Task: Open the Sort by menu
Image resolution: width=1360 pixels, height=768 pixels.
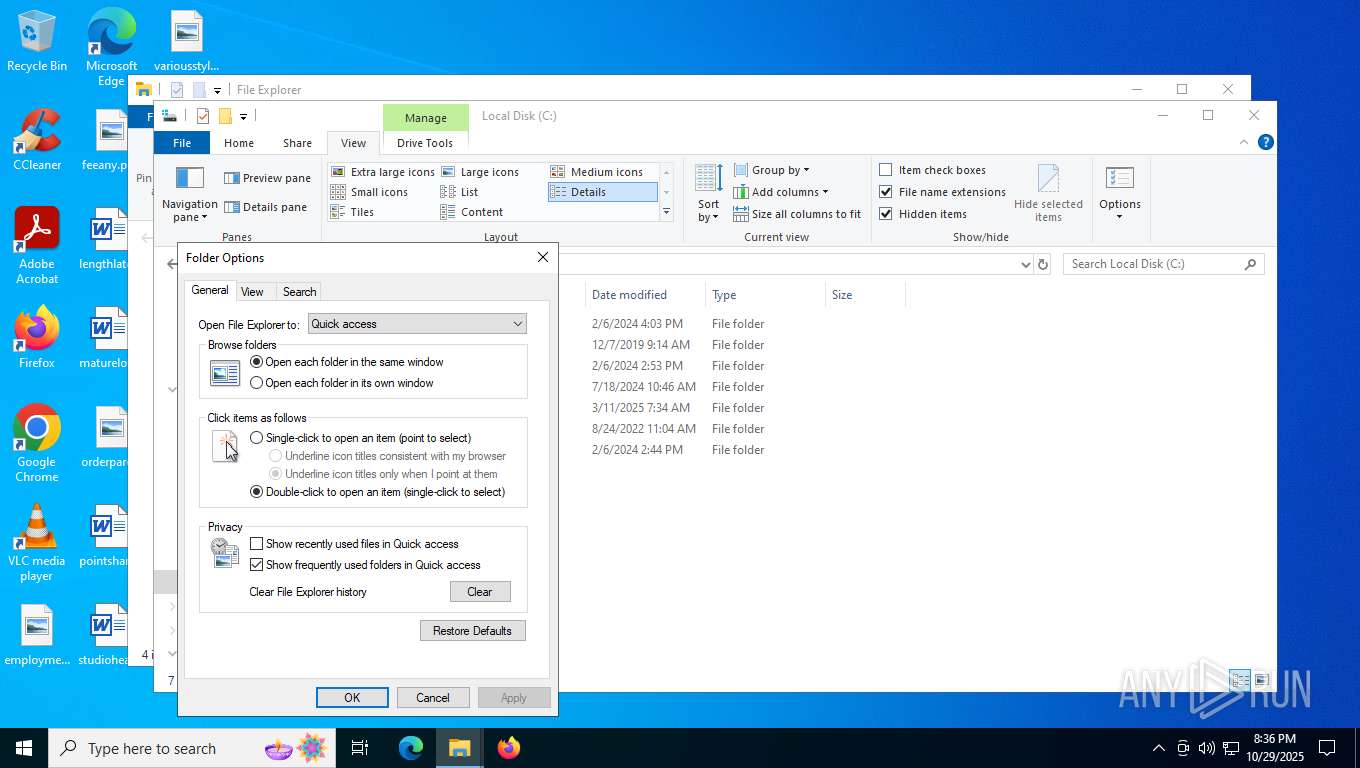Action: coord(708,194)
